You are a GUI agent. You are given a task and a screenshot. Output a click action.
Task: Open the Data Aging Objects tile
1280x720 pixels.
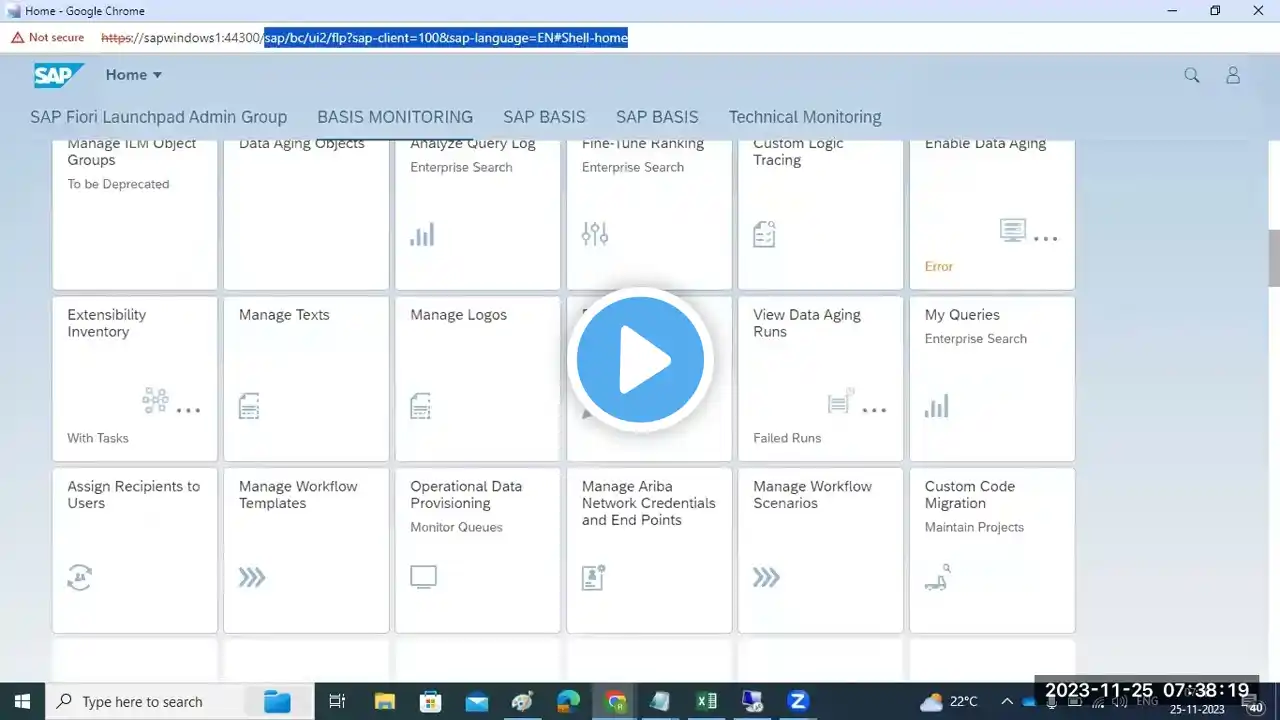point(306,215)
